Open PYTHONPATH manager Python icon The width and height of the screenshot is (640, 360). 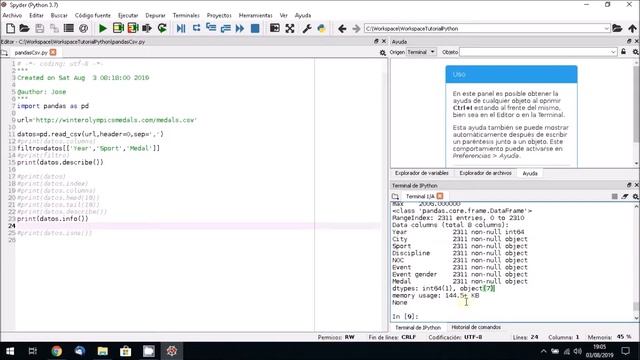point(322,28)
